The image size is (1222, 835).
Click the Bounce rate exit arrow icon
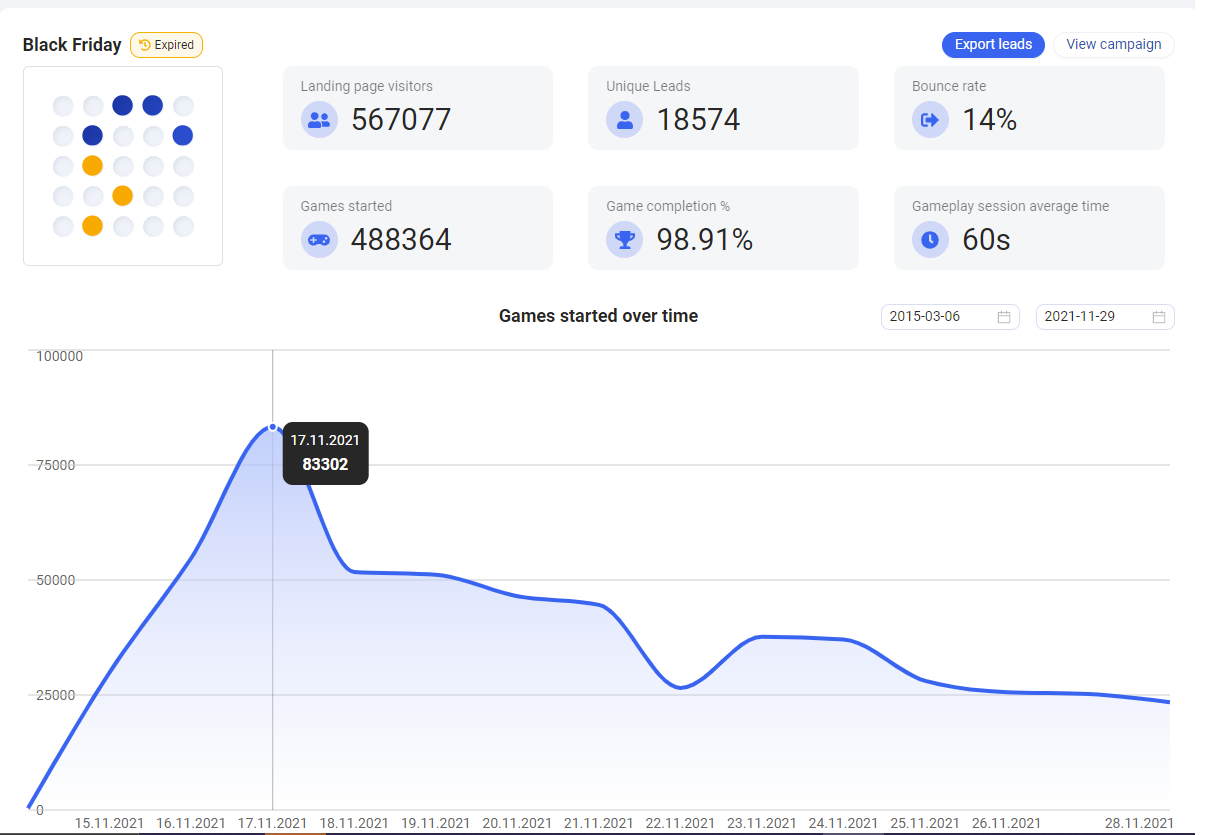point(930,120)
